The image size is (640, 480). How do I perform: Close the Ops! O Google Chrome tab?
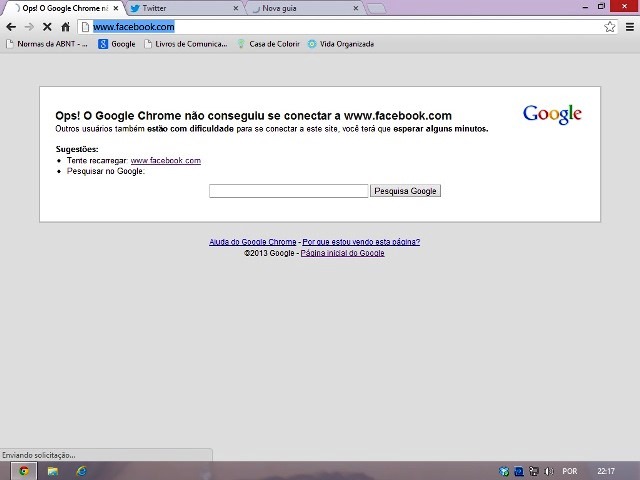pos(116,8)
